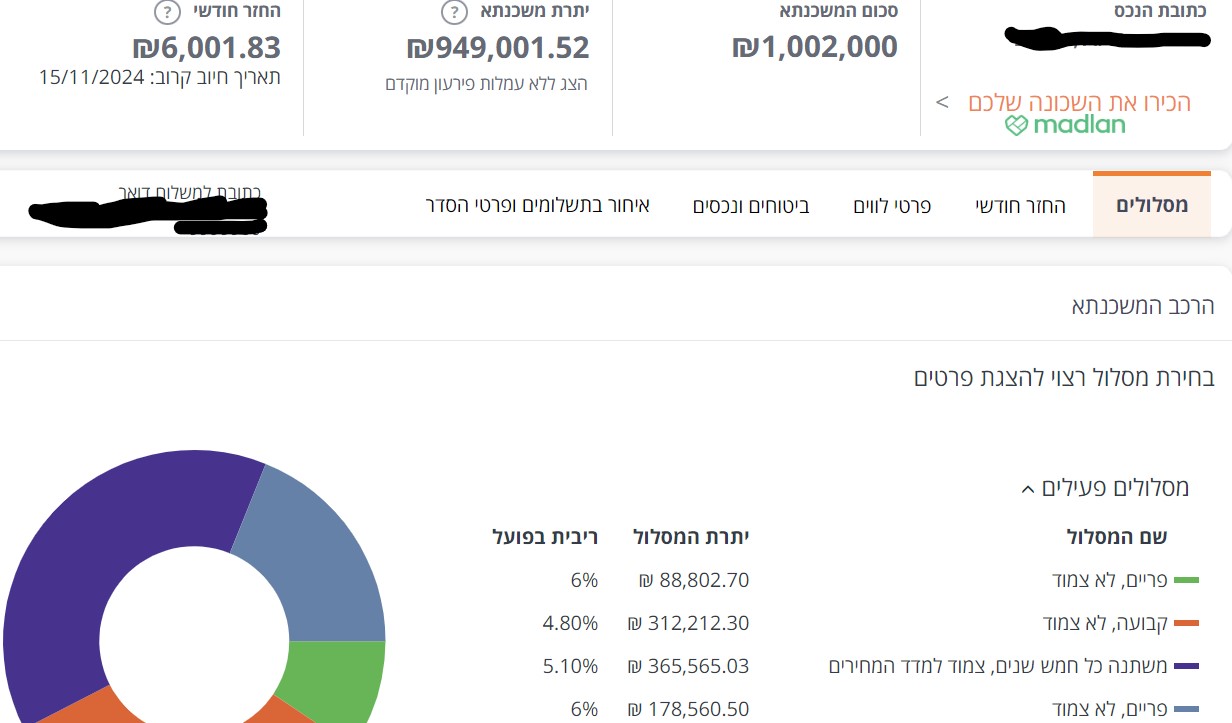The width and height of the screenshot is (1232, 723).
Task: Click arrow beside הכירו את השכונה שלכם
Action: [x=942, y=102]
